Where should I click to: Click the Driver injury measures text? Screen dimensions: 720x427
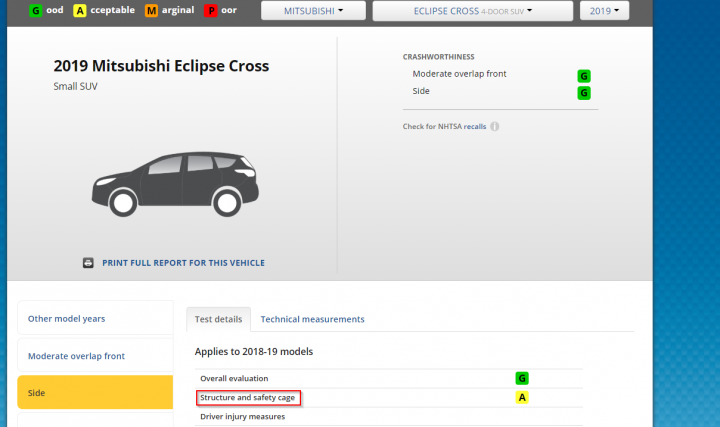click(x=242, y=416)
